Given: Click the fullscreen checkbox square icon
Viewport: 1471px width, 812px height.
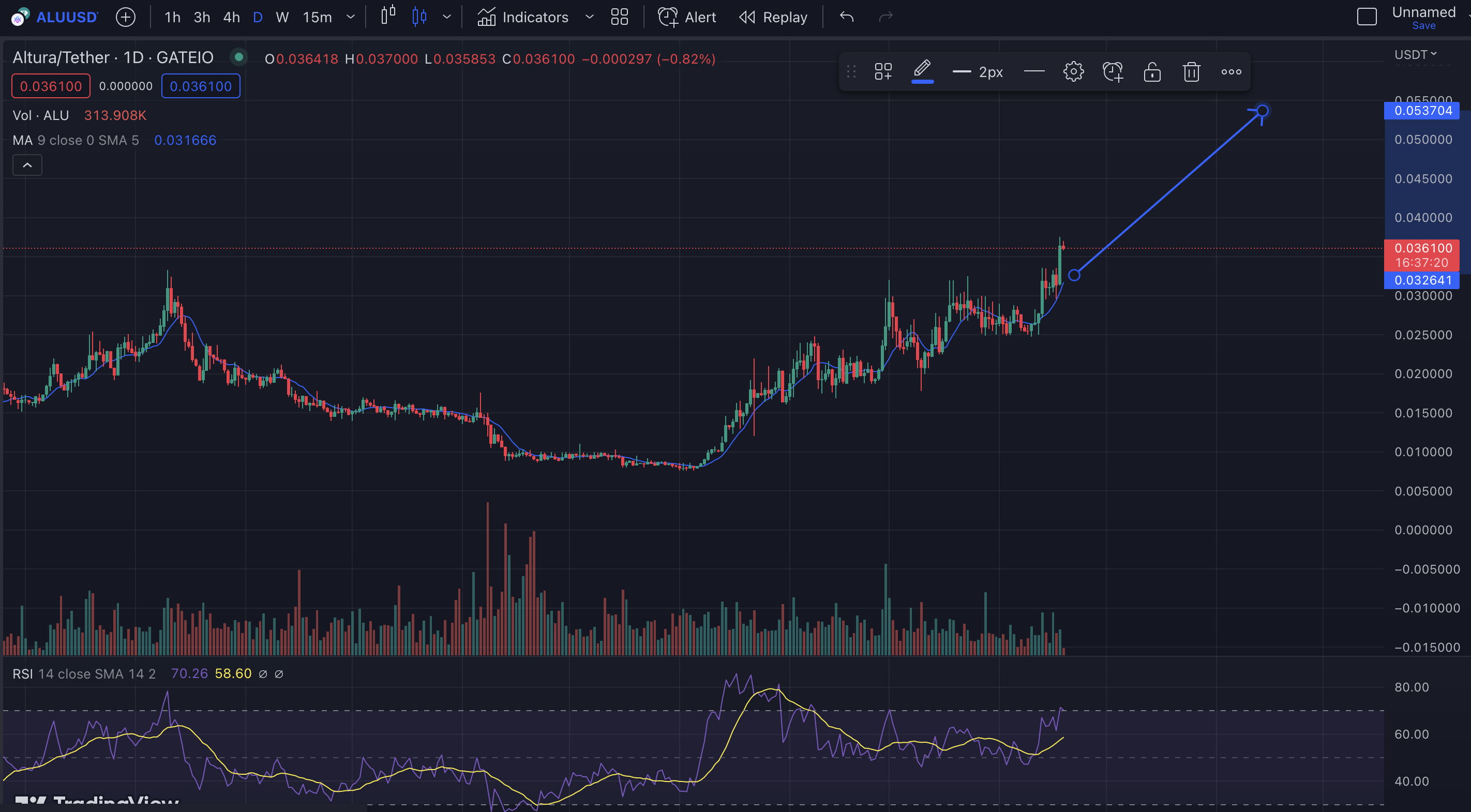Looking at the screenshot, I should pos(1367,17).
